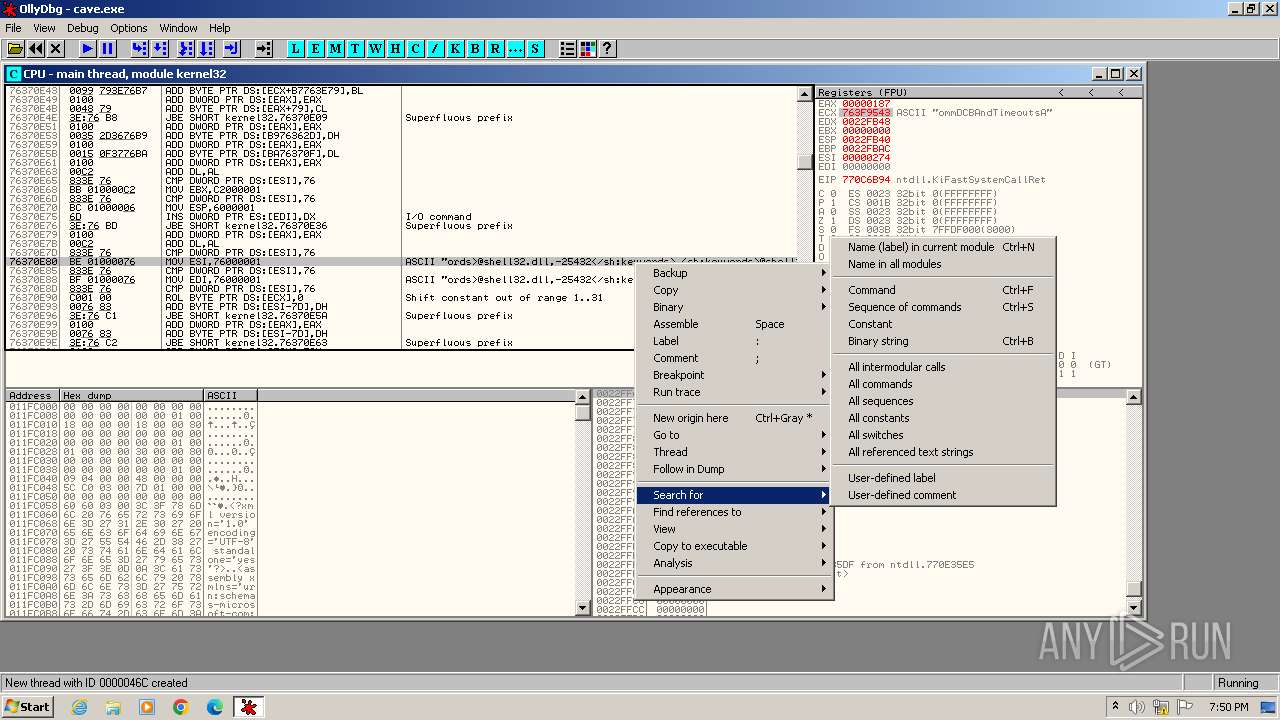The image size is (1280, 720).
Task: Select All referenced text strings
Action: coord(943,452)
